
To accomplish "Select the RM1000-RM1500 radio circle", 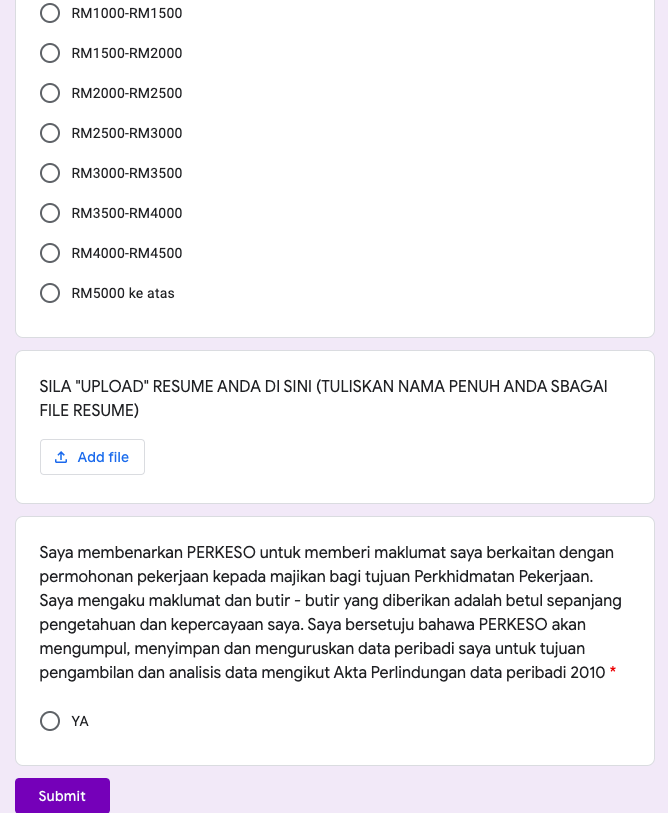I will coord(50,13).
